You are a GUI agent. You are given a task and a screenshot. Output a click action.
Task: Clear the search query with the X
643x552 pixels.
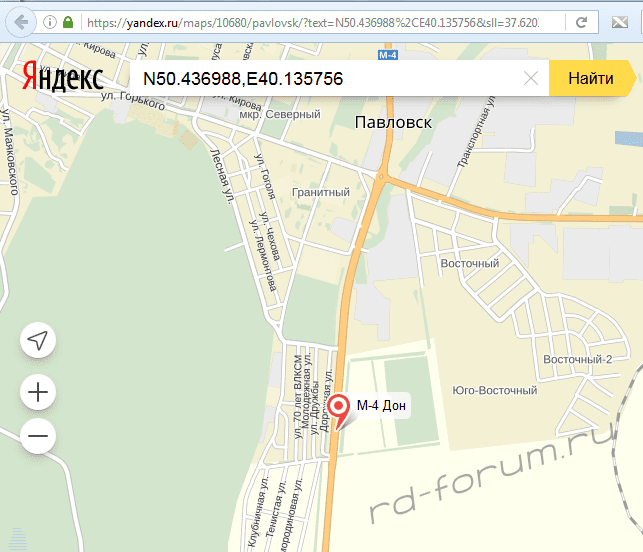531,78
